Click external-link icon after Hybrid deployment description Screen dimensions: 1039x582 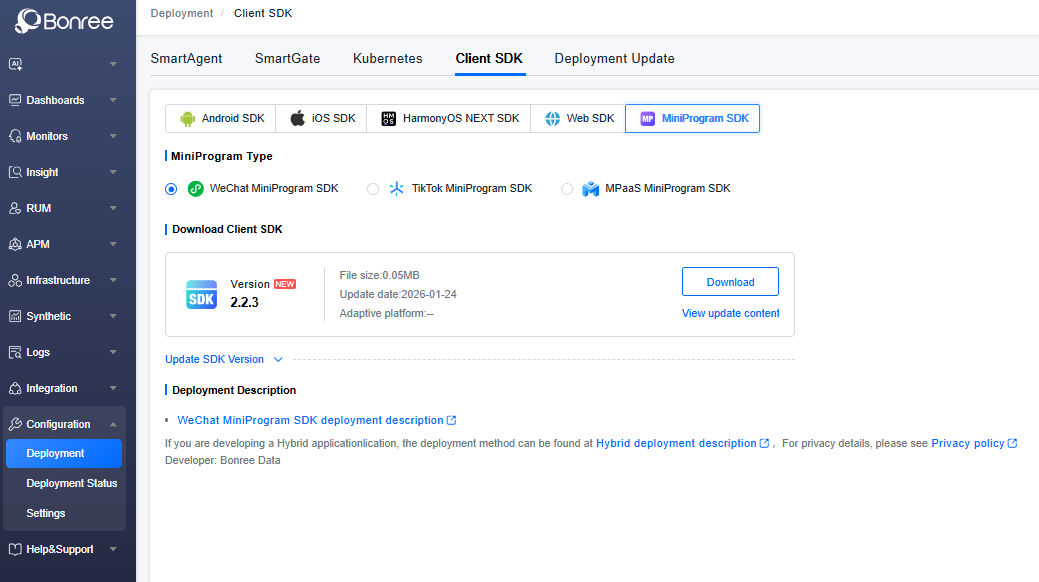764,443
